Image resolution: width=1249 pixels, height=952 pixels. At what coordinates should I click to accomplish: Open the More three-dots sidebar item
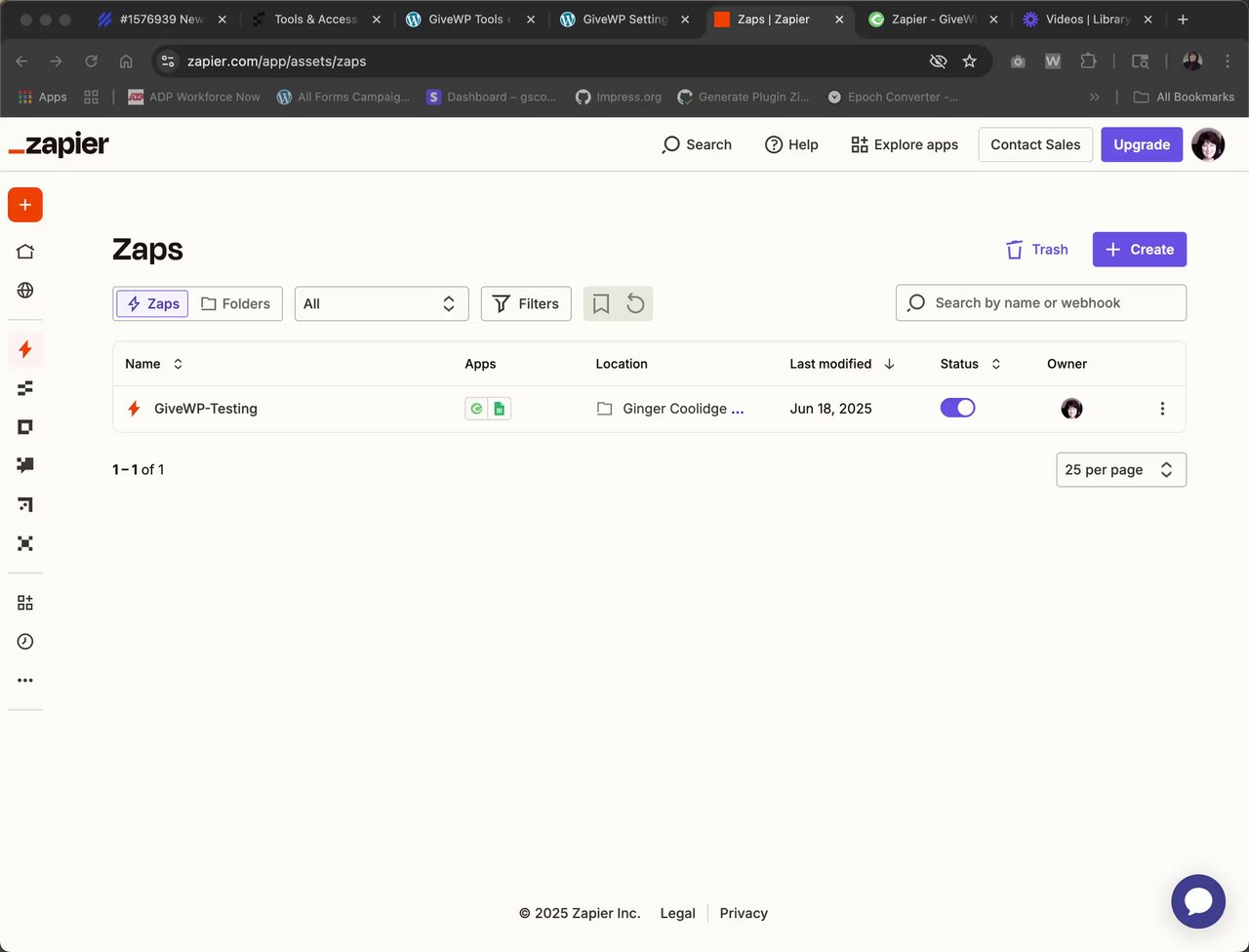[25, 680]
